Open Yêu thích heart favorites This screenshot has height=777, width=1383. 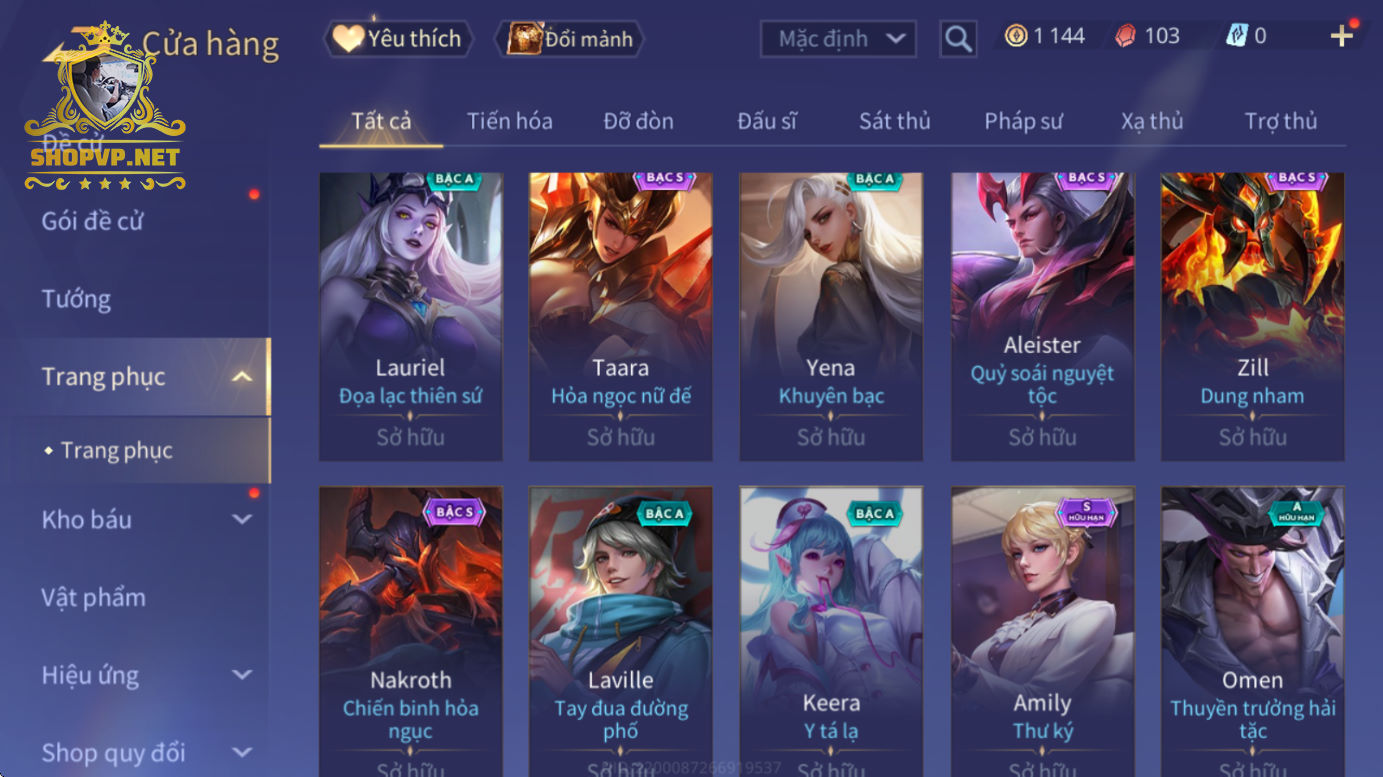(398, 39)
